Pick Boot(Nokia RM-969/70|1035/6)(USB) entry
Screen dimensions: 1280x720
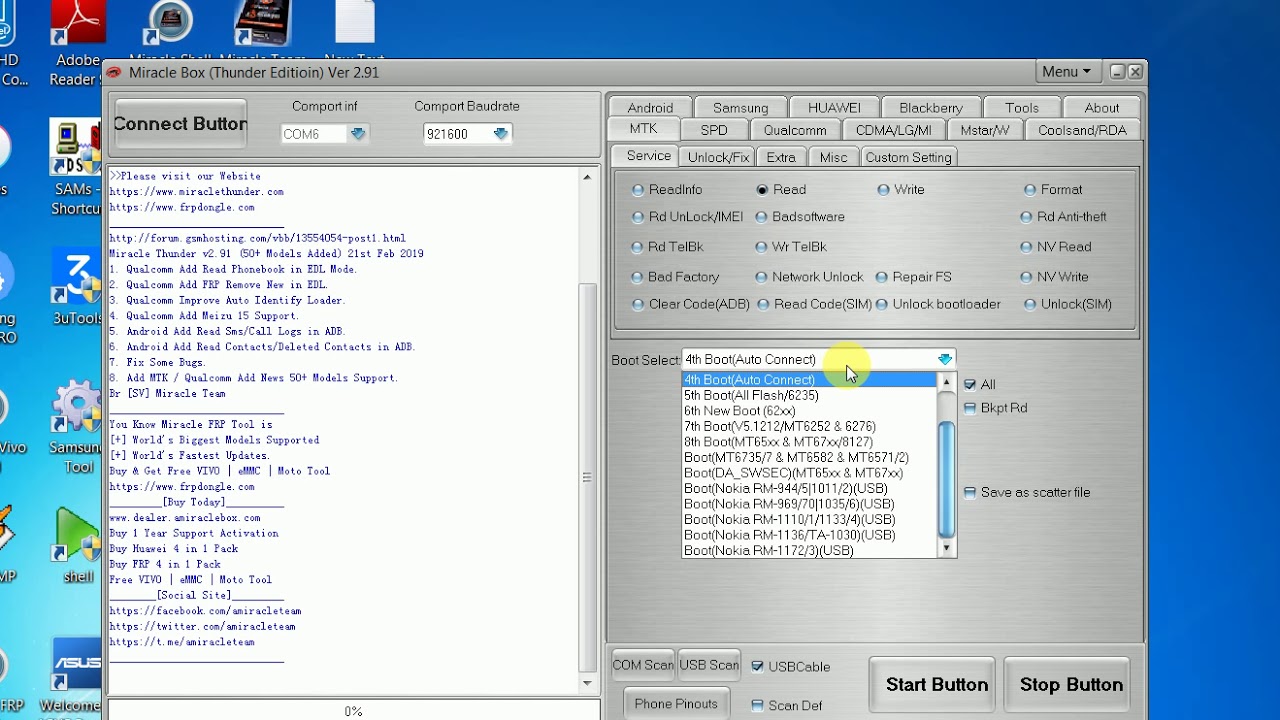tap(809, 504)
